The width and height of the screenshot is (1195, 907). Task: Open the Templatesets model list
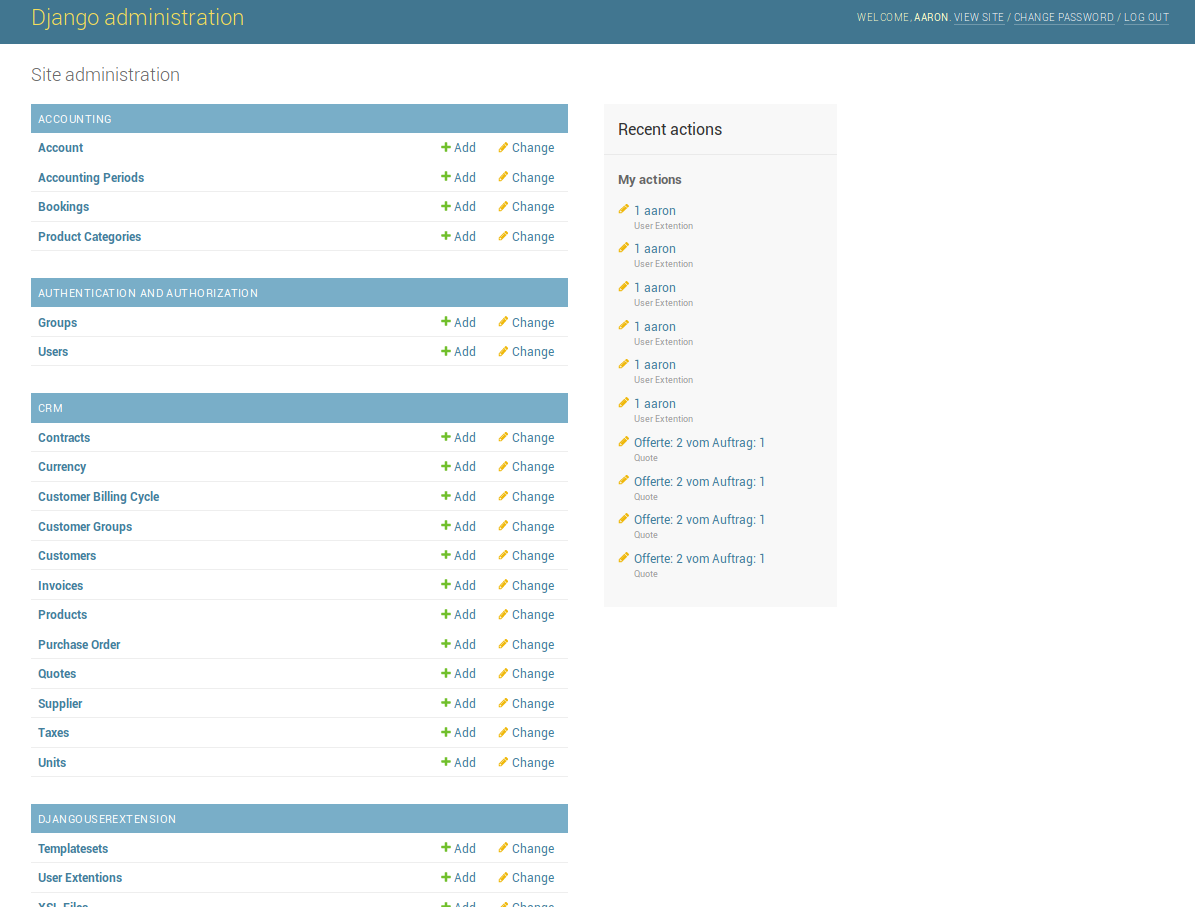[73, 848]
